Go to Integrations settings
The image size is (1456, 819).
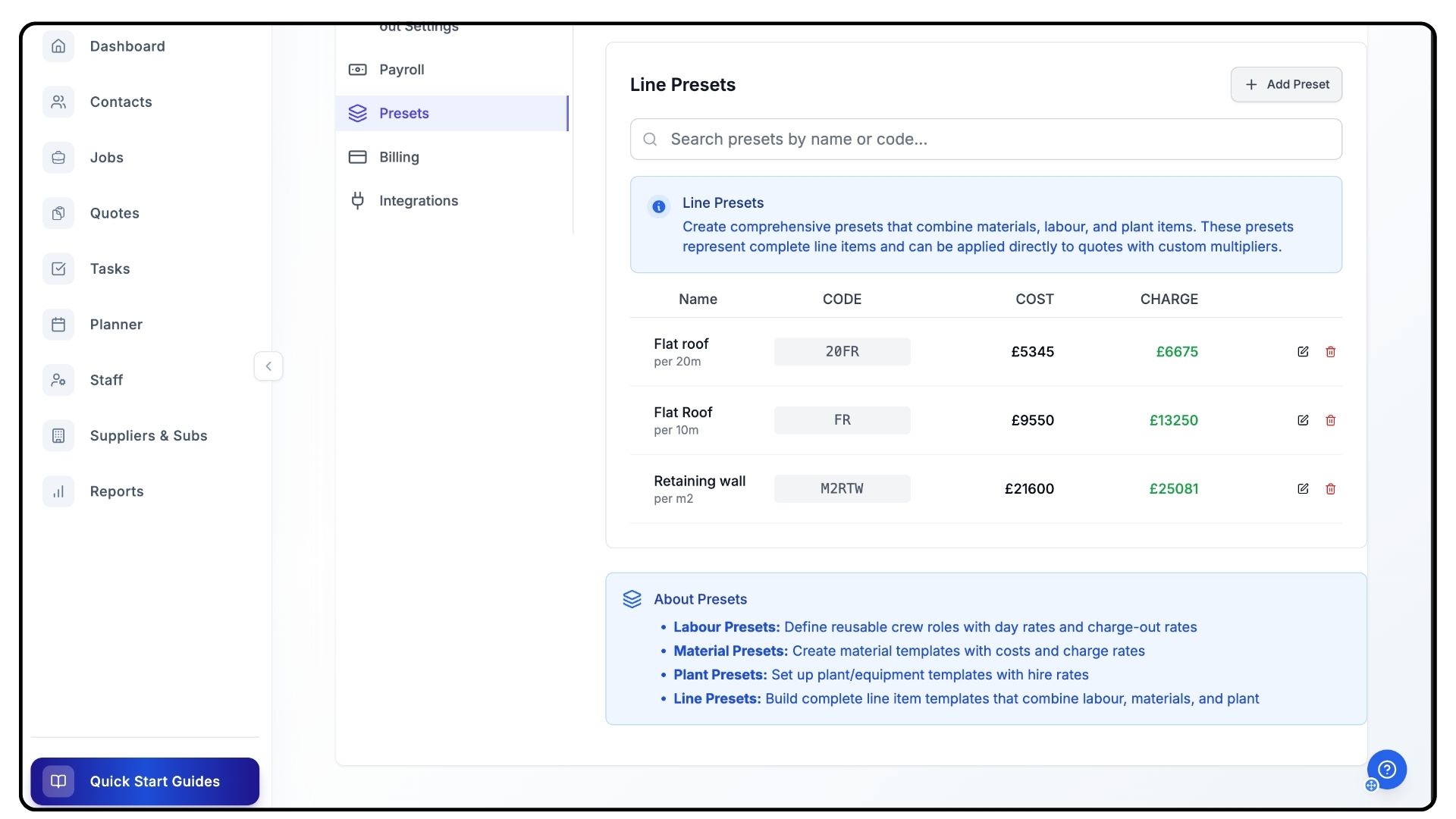coord(418,201)
